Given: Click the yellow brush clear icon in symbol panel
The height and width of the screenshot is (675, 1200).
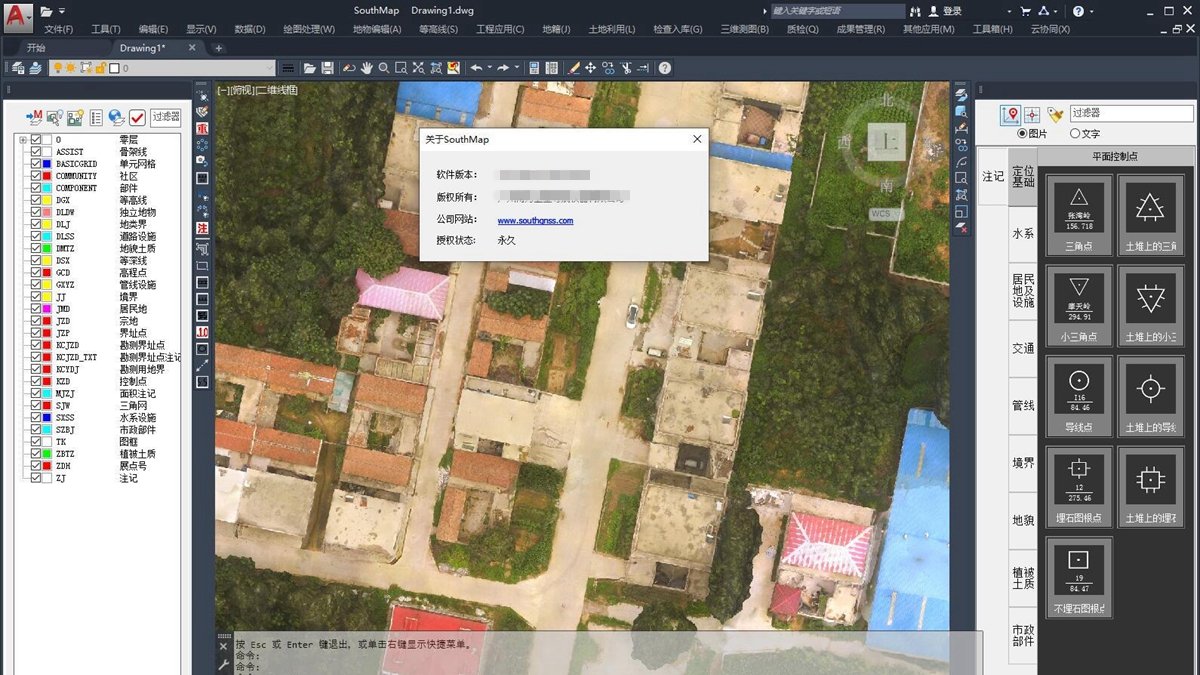Looking at the screenshot, I should click(1055, 114).
